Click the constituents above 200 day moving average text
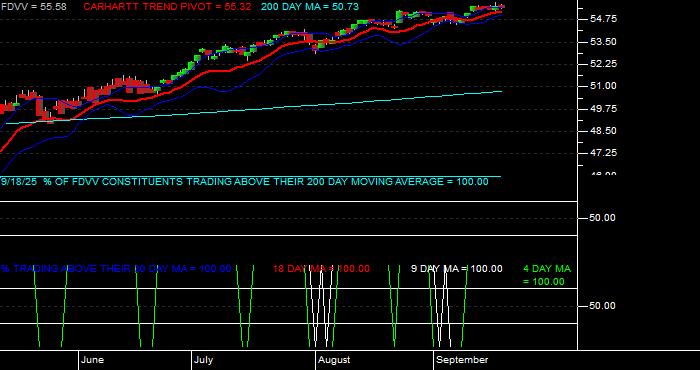This screenshot has height=370, width=700. 245,182
